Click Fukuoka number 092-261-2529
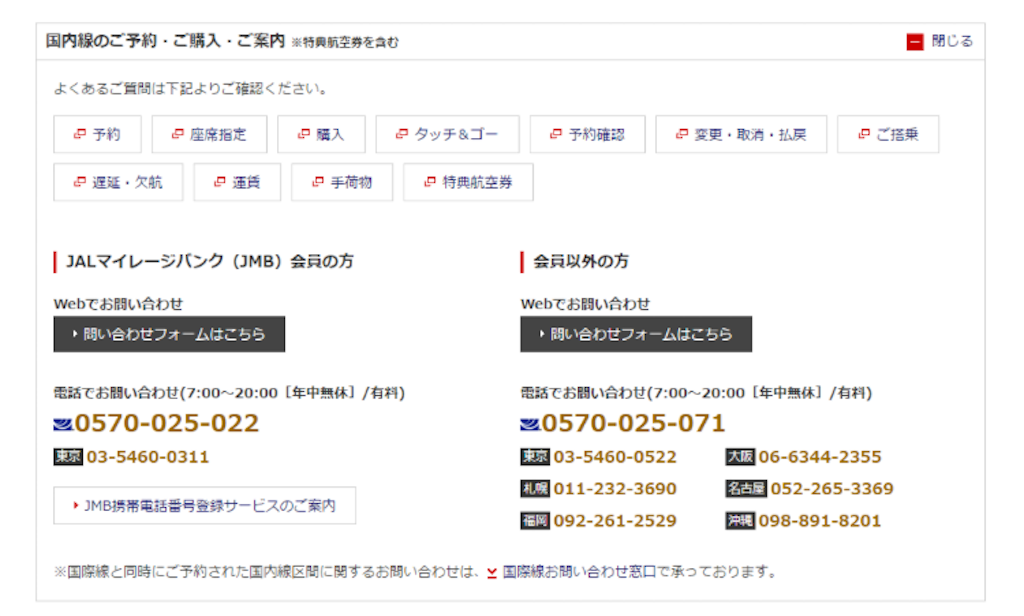 pos(615,521)
